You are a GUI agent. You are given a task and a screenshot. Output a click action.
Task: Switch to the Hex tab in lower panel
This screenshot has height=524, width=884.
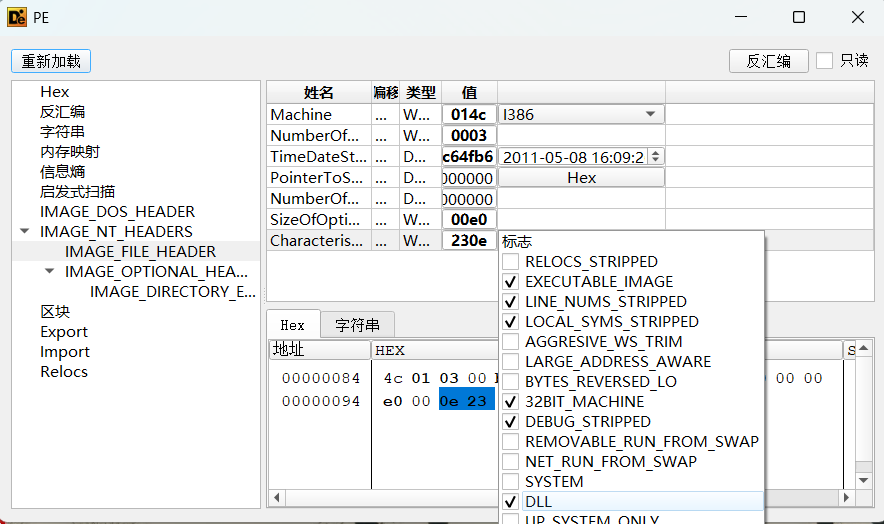tap(293, 325)
